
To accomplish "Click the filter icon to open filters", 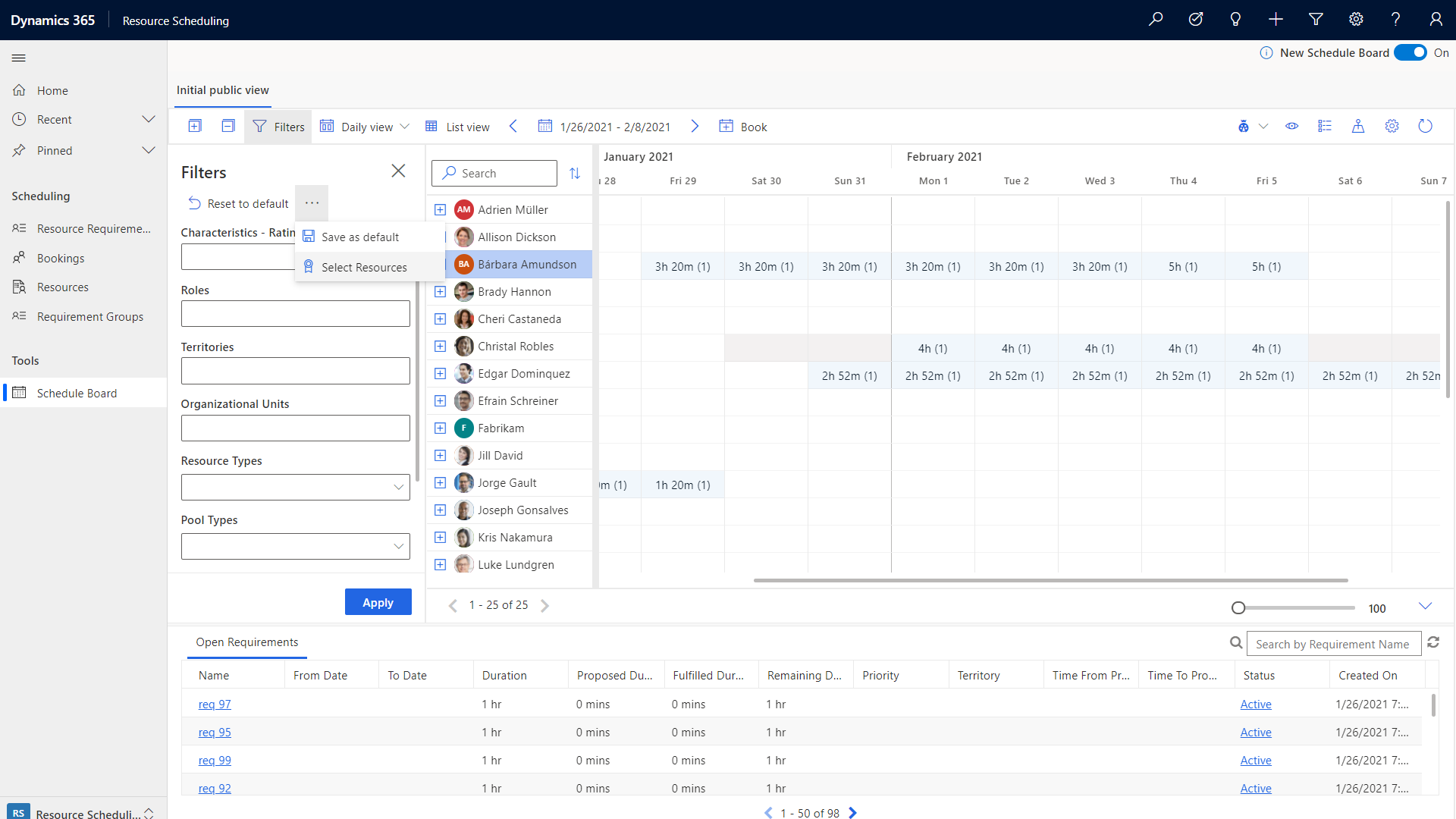I will click(259, 126).
